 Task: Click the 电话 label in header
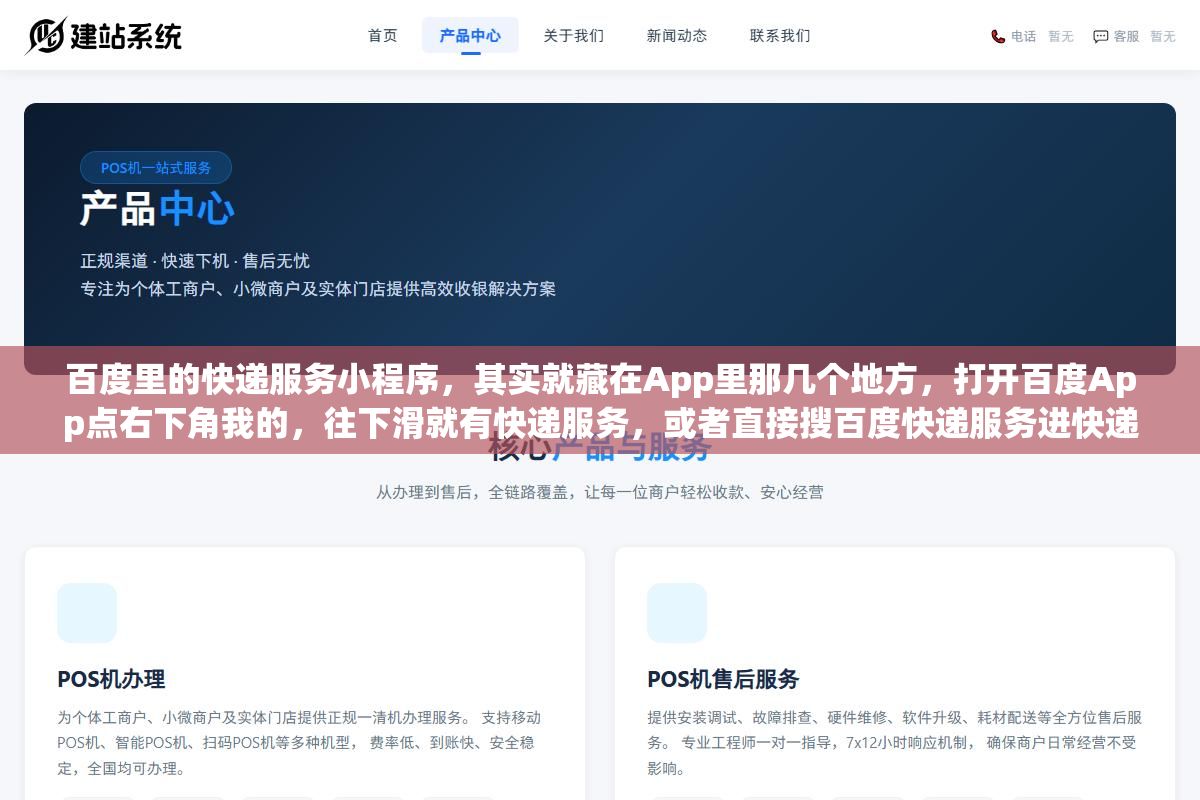pos(1024,36)
